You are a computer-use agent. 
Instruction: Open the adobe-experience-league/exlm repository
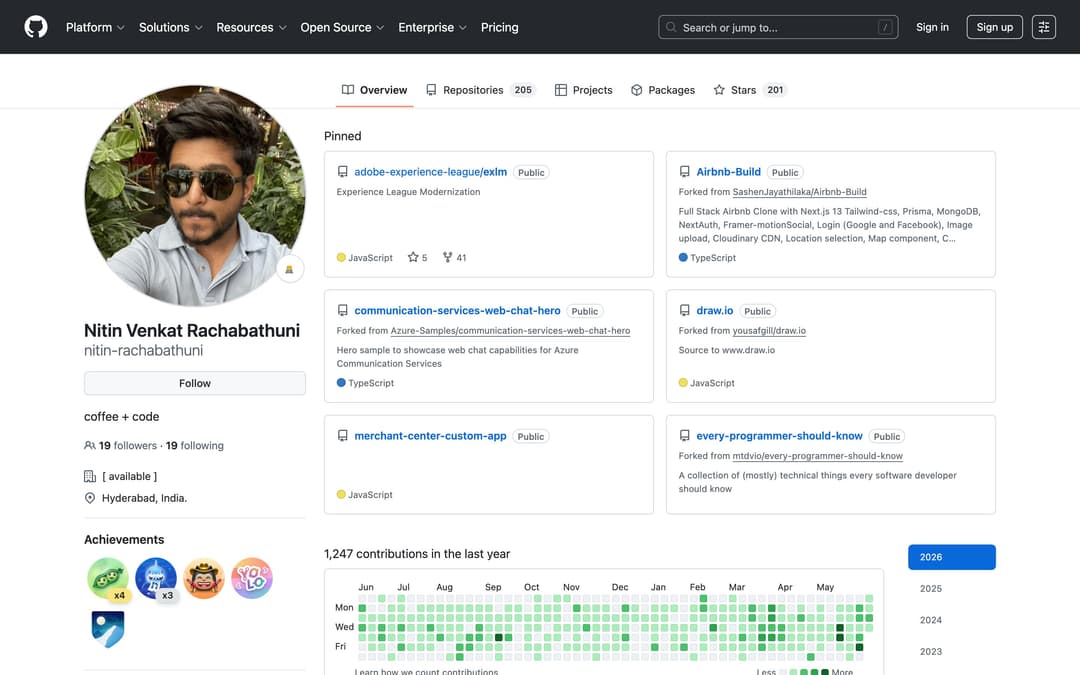click(430, 172)
